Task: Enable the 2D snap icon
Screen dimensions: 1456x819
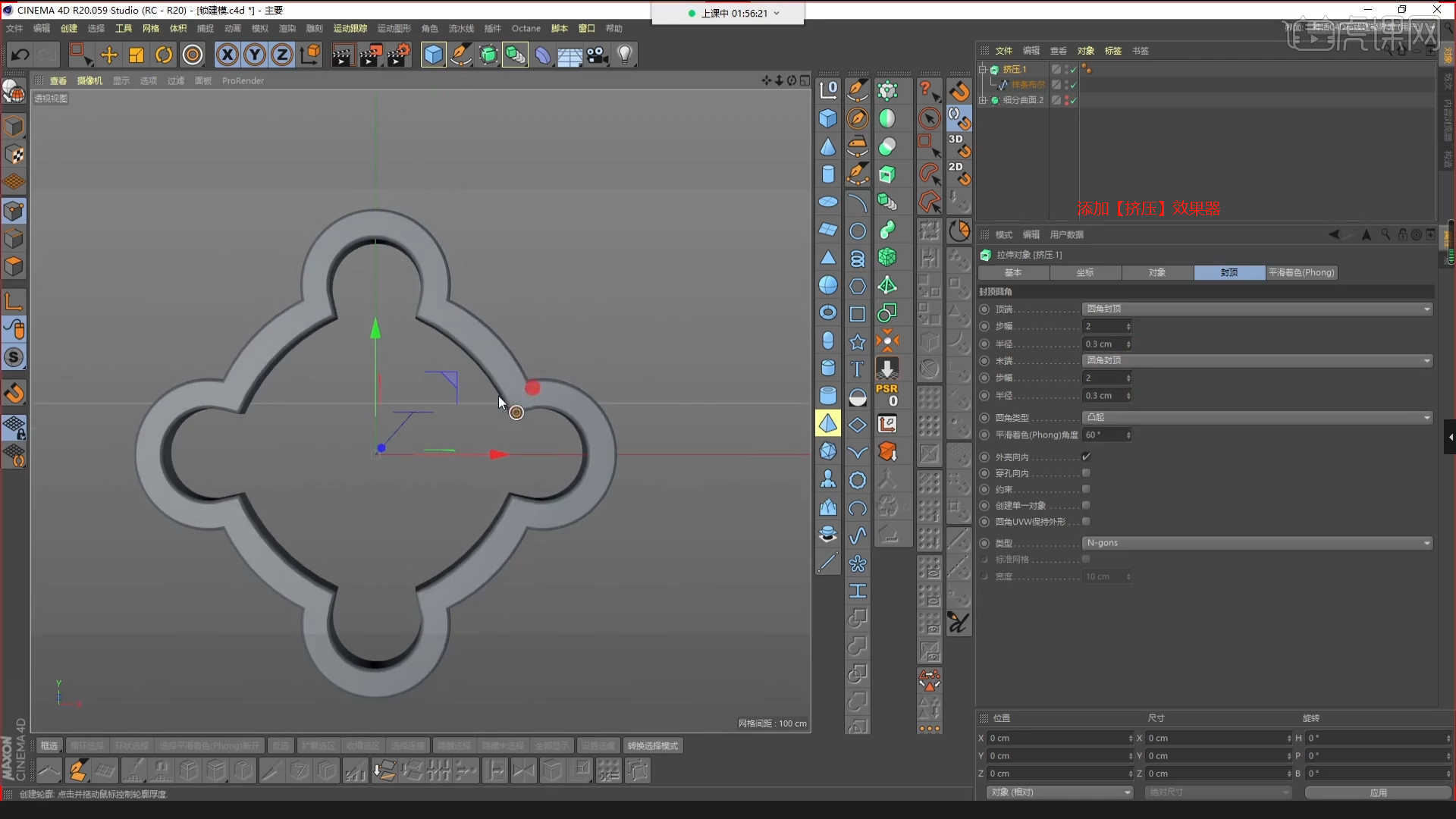Action: click(959, 173)
